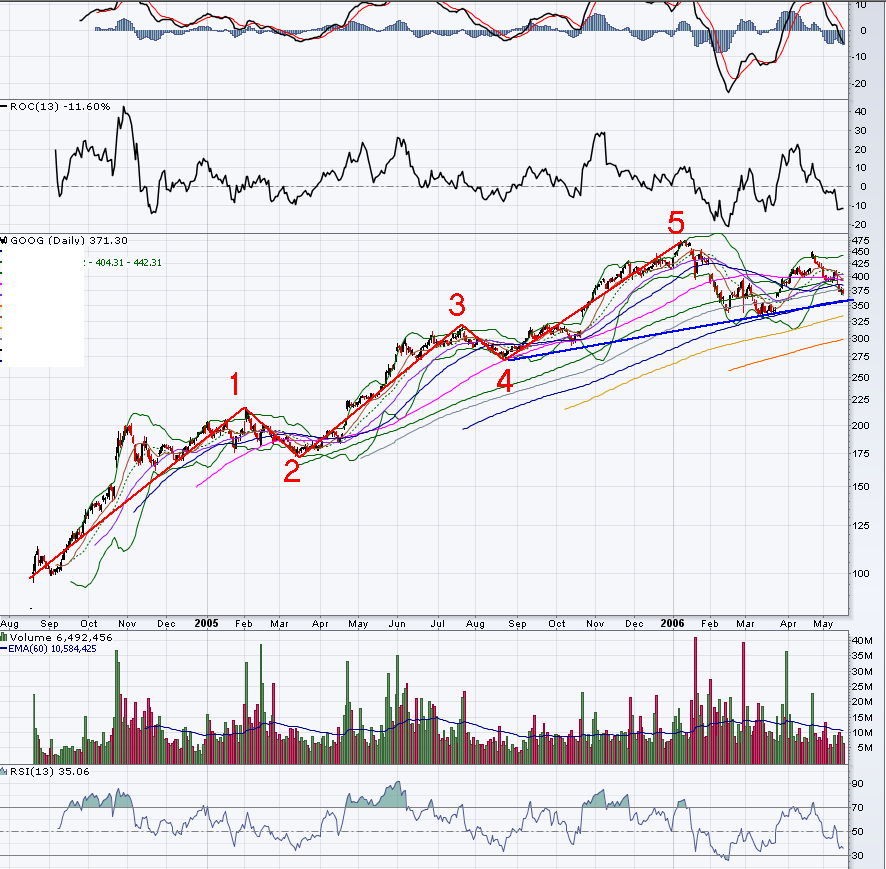The height and width of the screenshot is (869, 886).
Task: Click the candlestick icon beside GOOG (Daily)
Action: click(x=4, y=241)
